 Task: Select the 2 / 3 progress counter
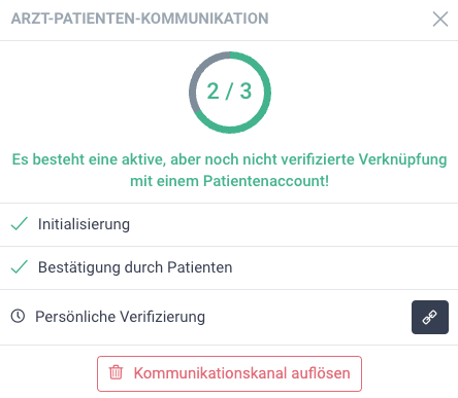pos(229,91)
